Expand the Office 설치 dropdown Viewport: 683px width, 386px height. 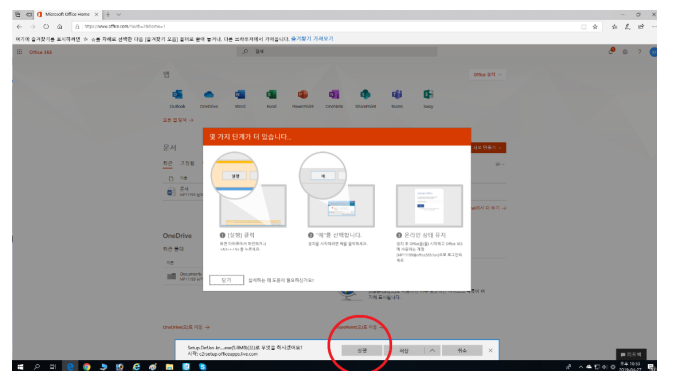point(487,74)
